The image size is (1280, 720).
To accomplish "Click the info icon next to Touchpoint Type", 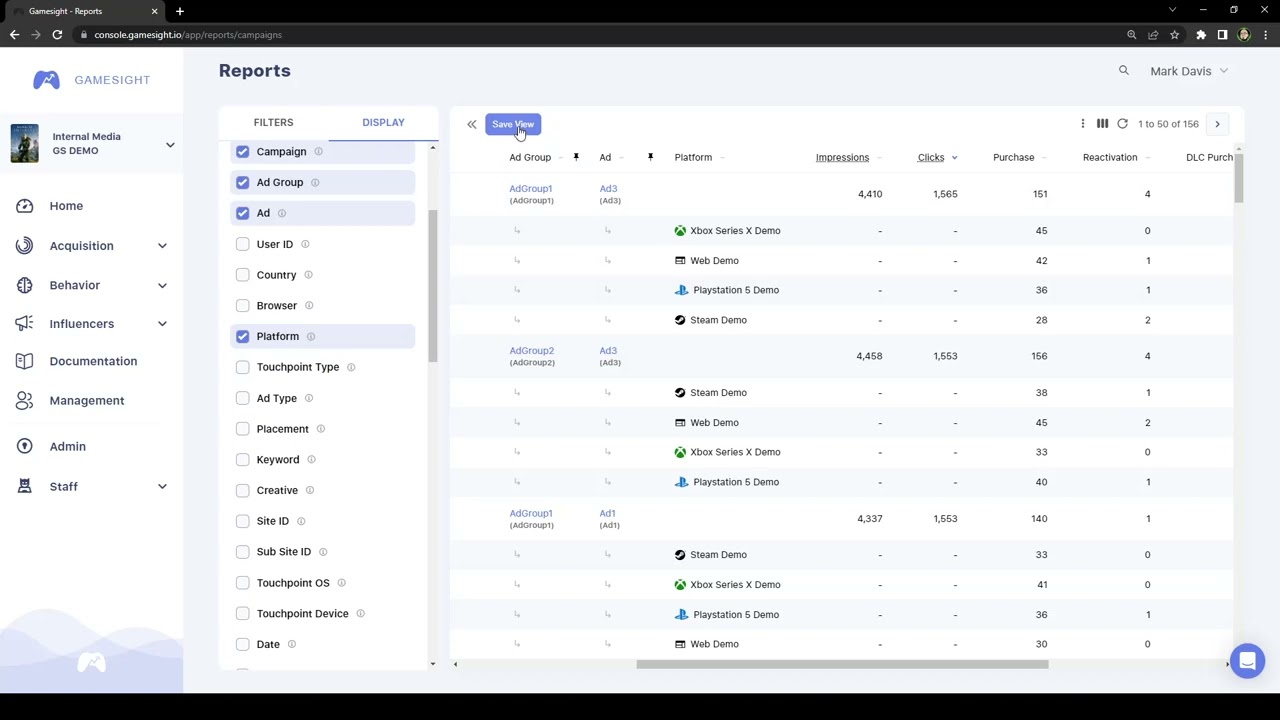I will [351, 367].
